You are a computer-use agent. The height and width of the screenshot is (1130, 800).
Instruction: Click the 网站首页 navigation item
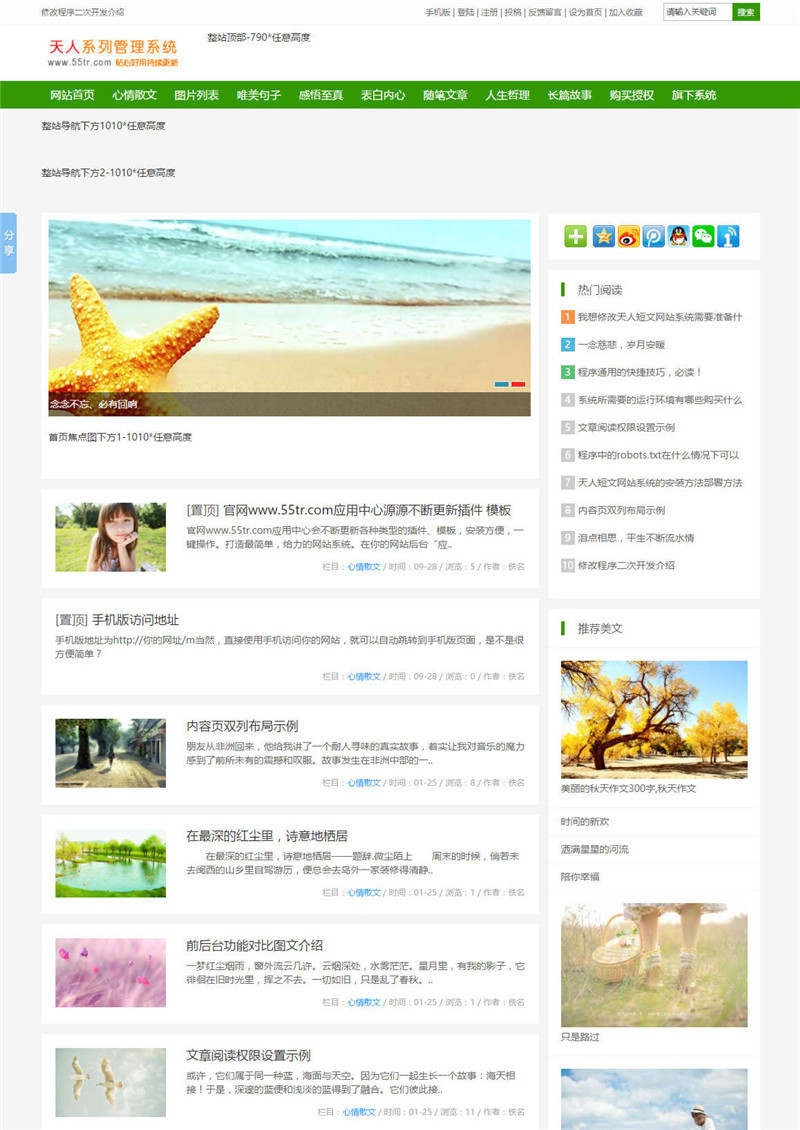[72, 95]
